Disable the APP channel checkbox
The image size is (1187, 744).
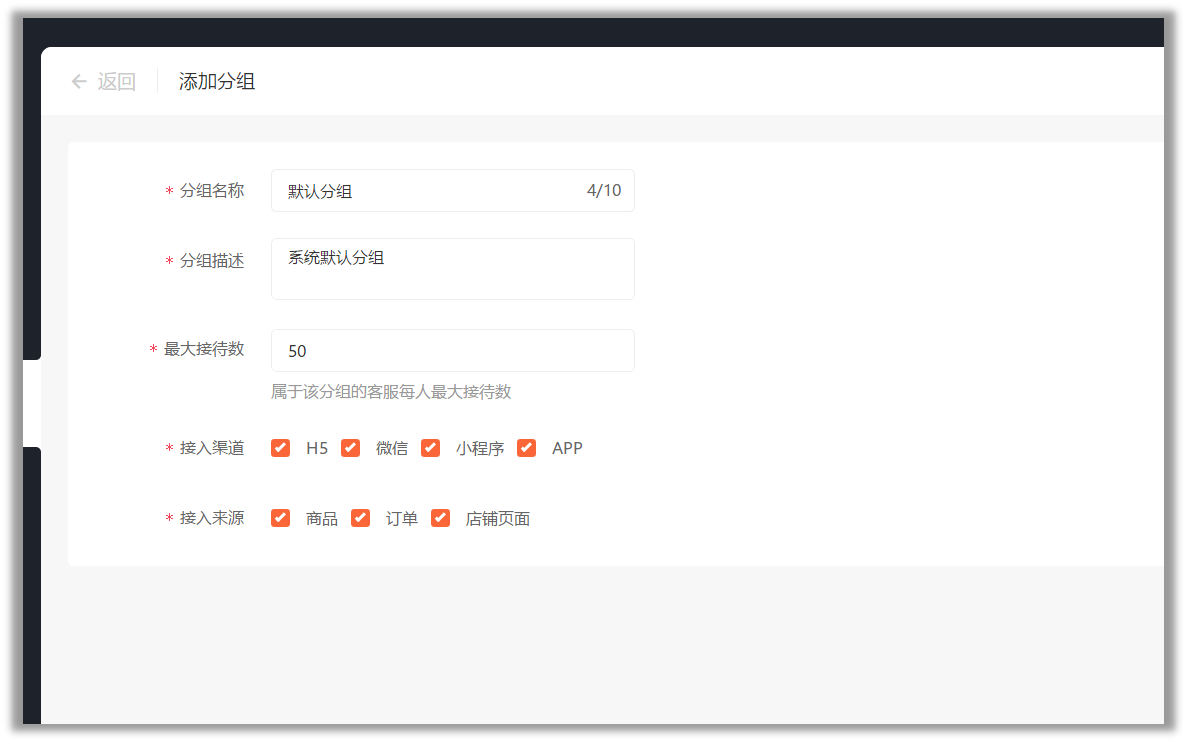(x=527, y=448)
